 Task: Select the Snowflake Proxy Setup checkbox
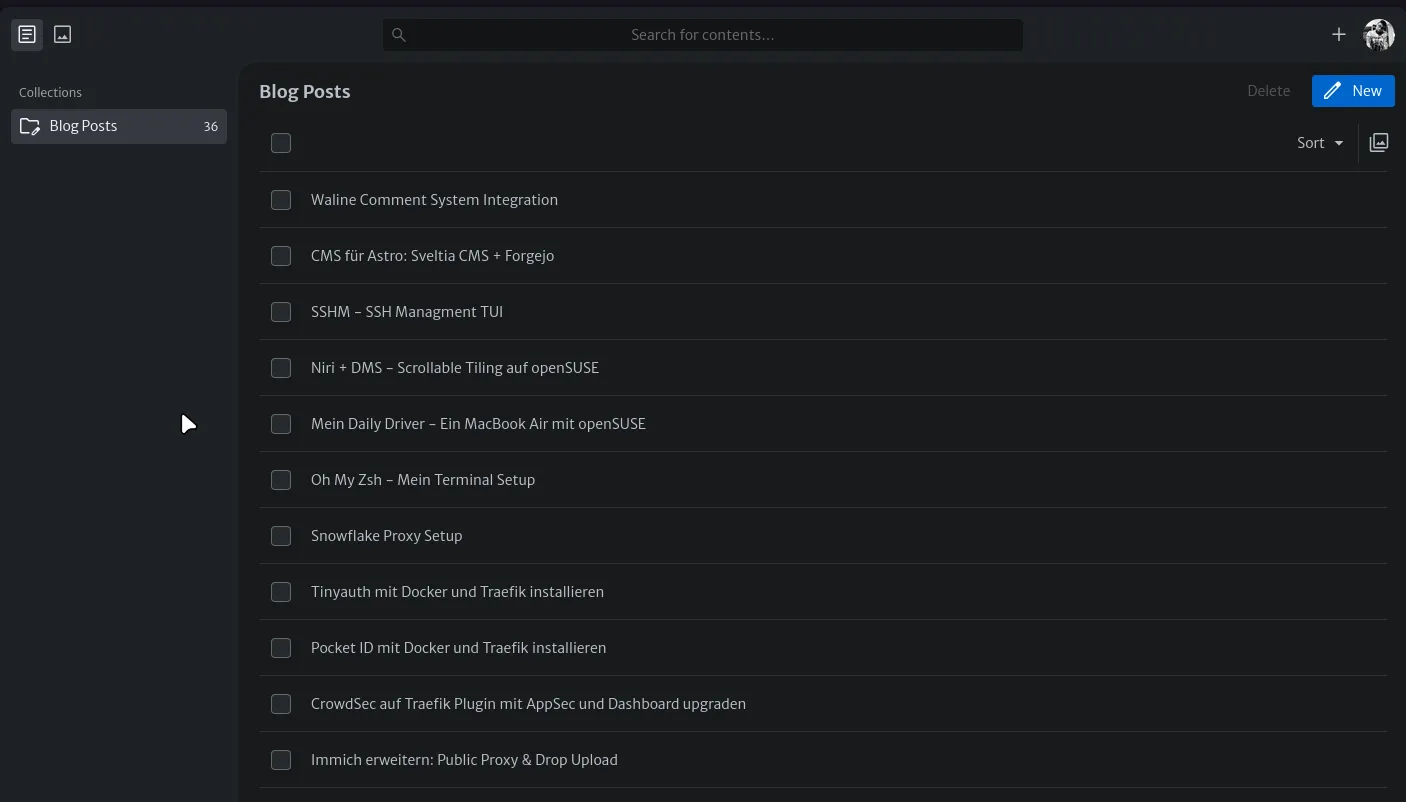tap(281, 536)
